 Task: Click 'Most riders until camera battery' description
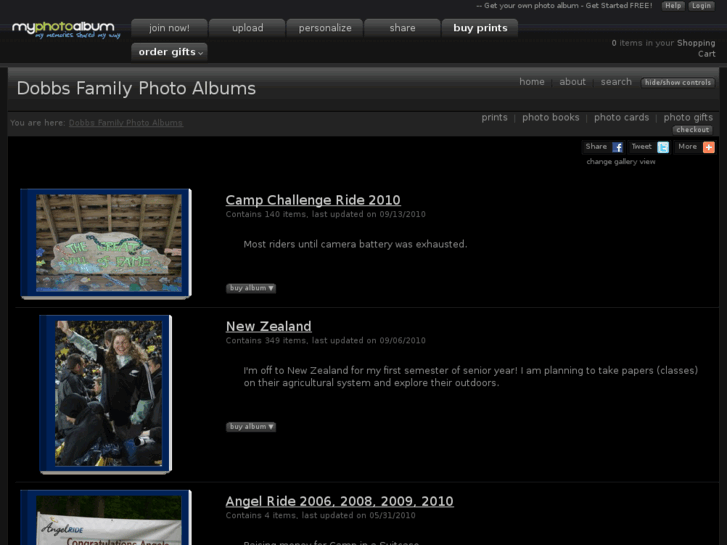(x=355, y=244)
